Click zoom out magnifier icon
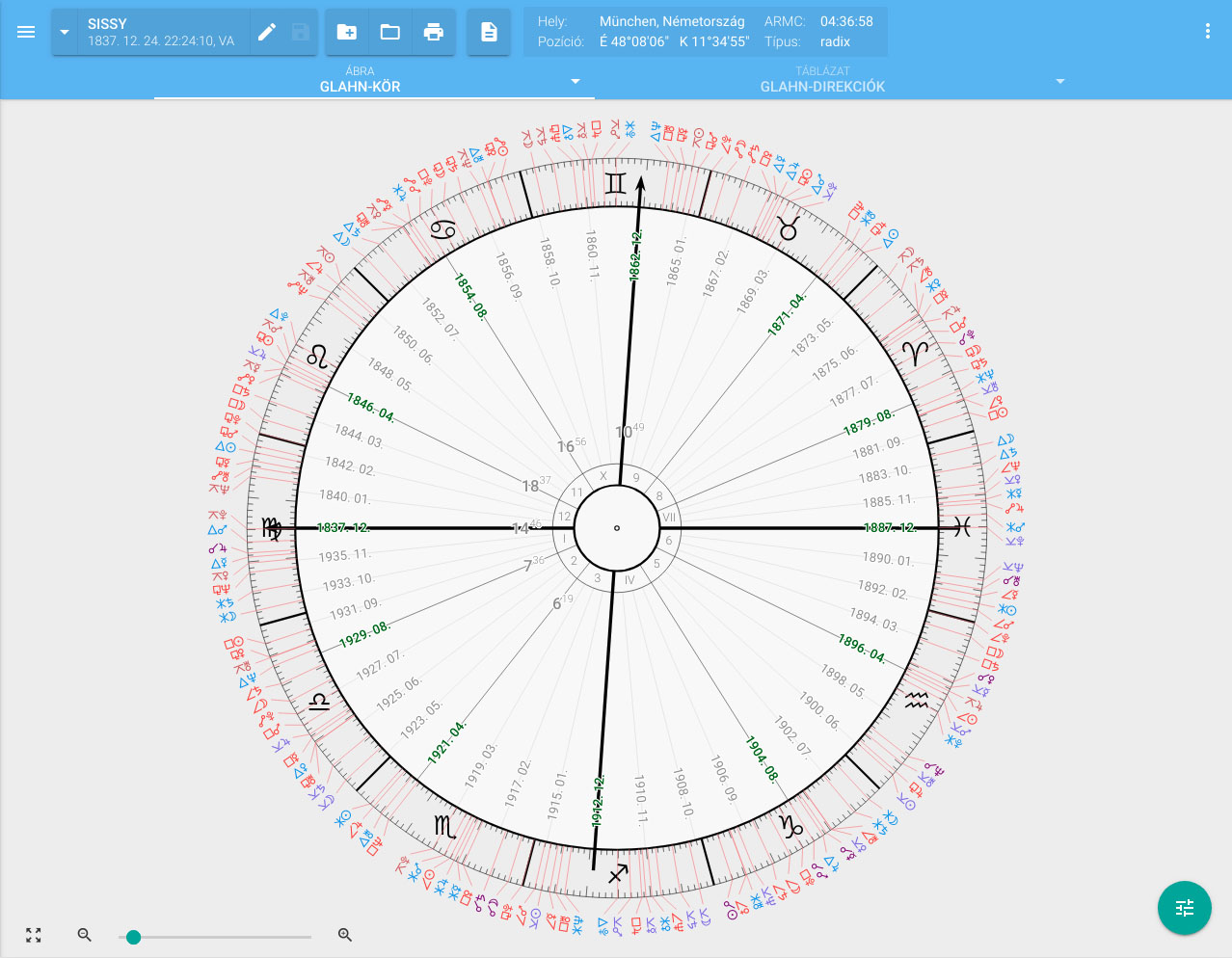 tap(85, 935)
